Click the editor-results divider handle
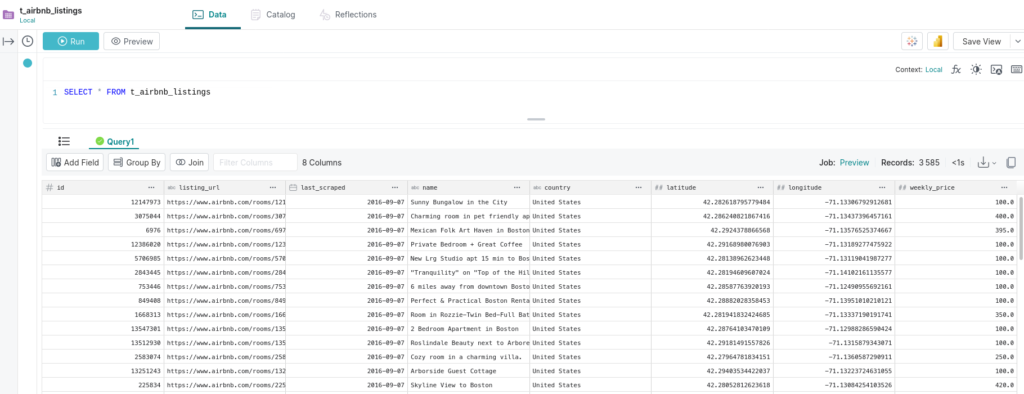Image resolution: width=1024 pixels, height=394 pixels. point(536,120)
